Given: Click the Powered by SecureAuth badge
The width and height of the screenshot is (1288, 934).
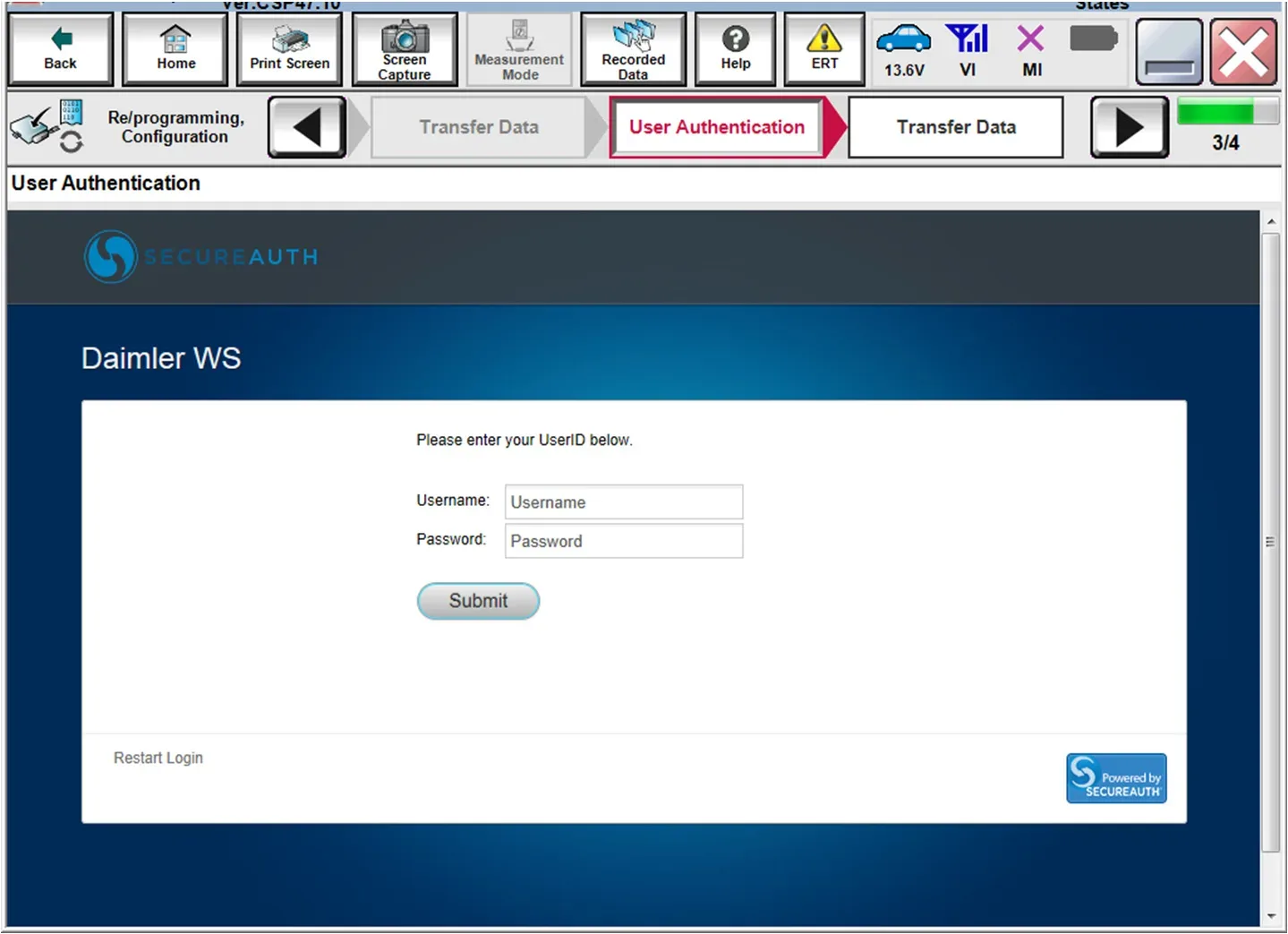Looking at the screenshot, I should 1116,778.
